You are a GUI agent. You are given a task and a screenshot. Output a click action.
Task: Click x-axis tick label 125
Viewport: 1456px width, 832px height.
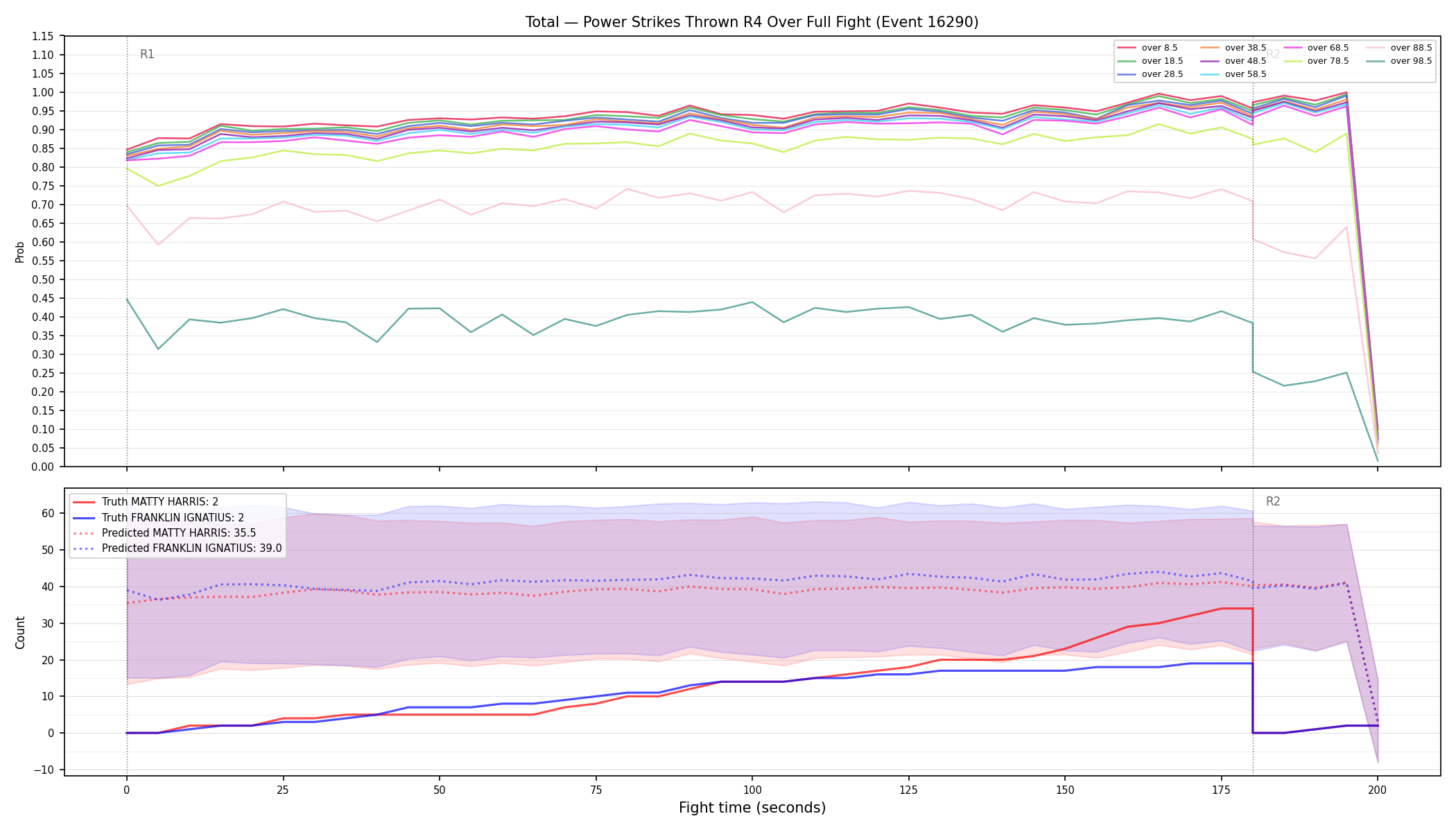908,790
